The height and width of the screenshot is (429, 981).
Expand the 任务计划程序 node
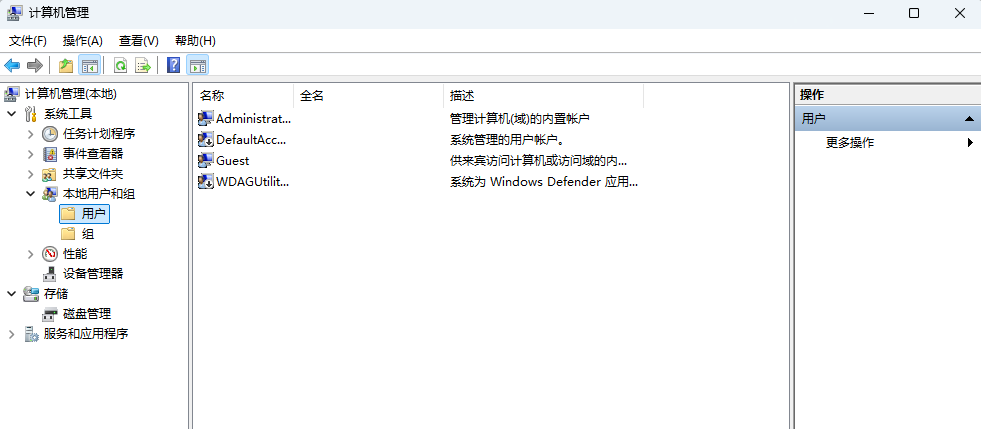click(x=30, y=134)
